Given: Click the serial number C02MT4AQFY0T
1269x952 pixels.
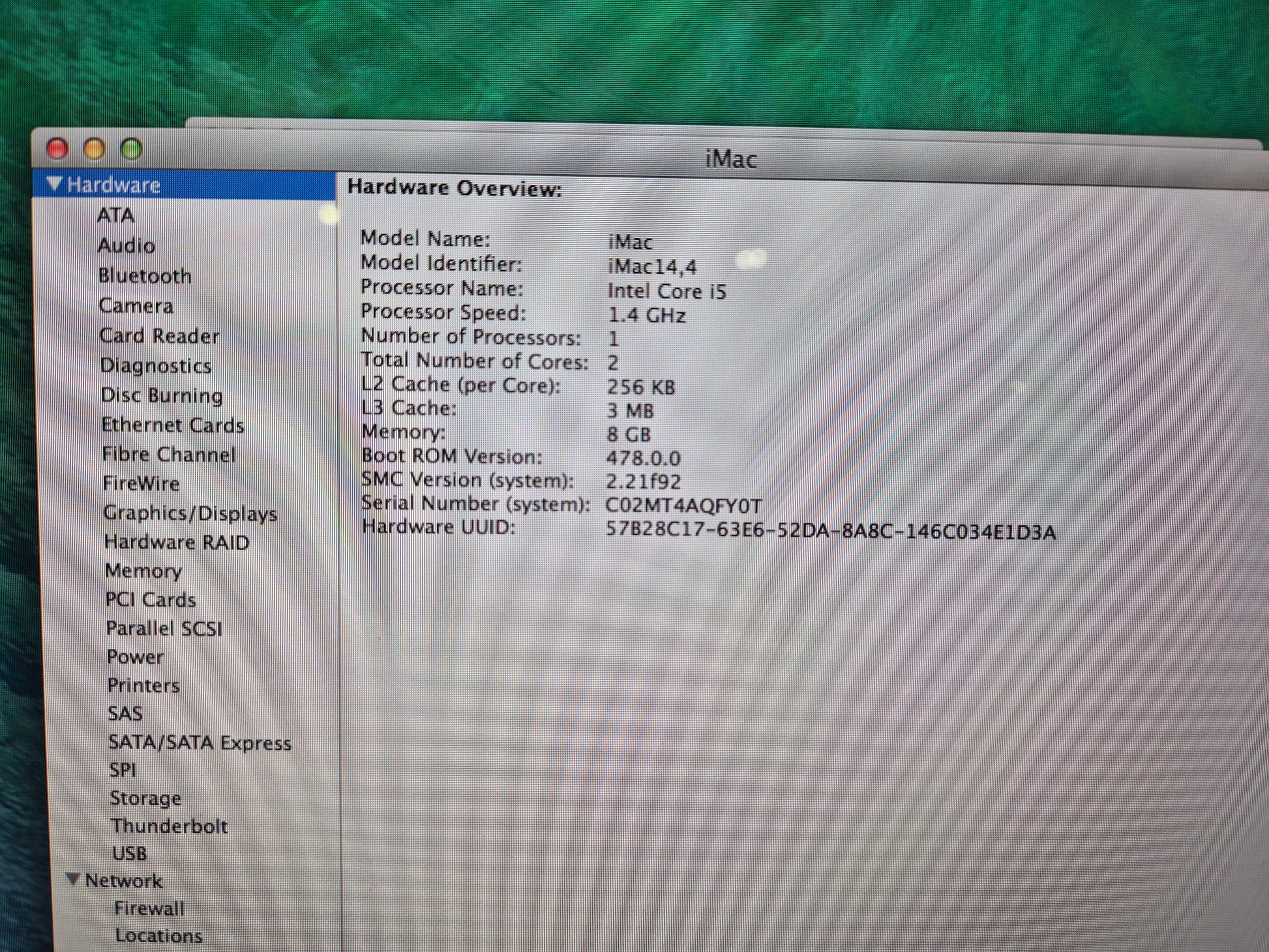Looking at the screenshot, I should [683, 506].
